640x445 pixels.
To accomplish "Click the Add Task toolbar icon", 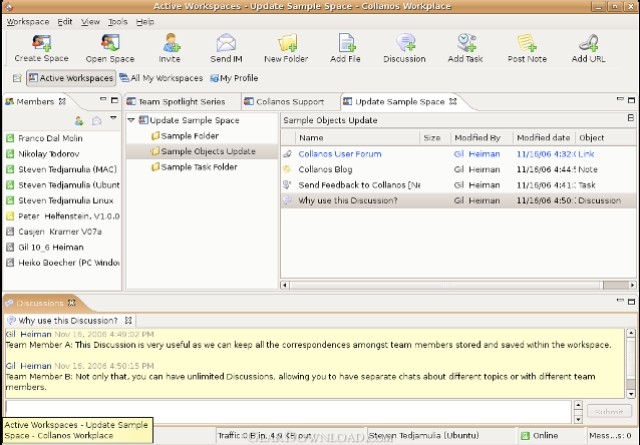I will (466, 43).
